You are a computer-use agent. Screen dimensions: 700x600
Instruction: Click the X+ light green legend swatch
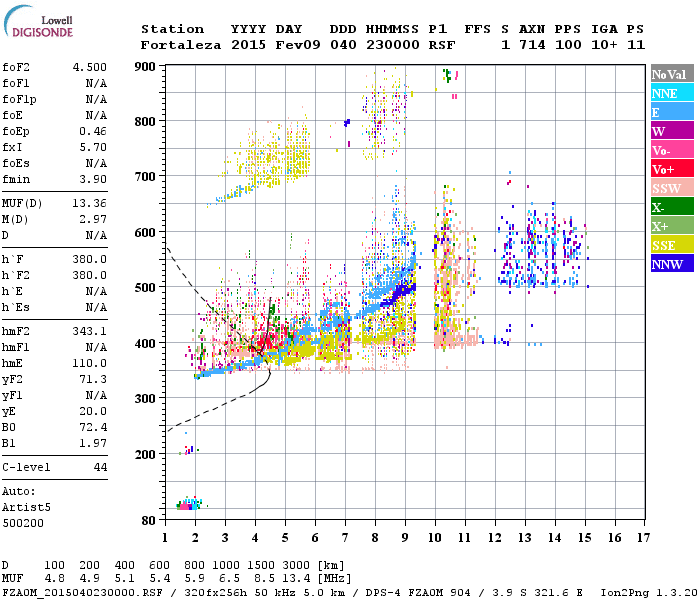tap(672, 225)
